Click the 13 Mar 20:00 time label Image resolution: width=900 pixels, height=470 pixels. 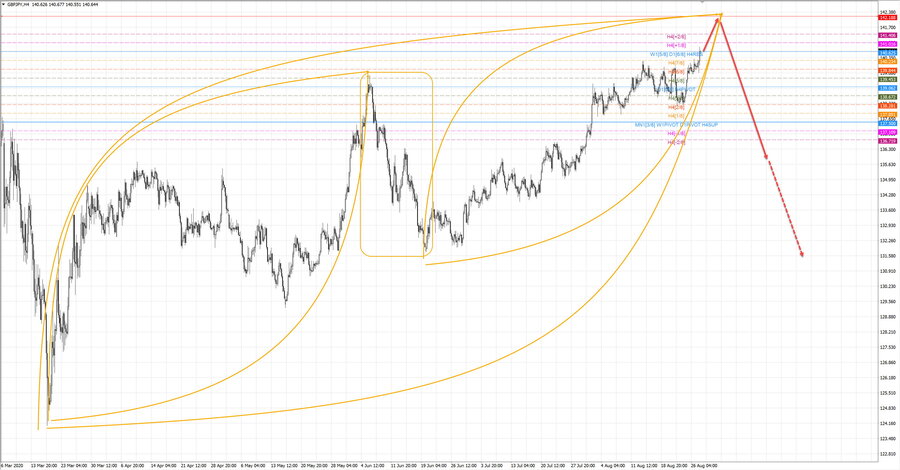click(44, 465)
